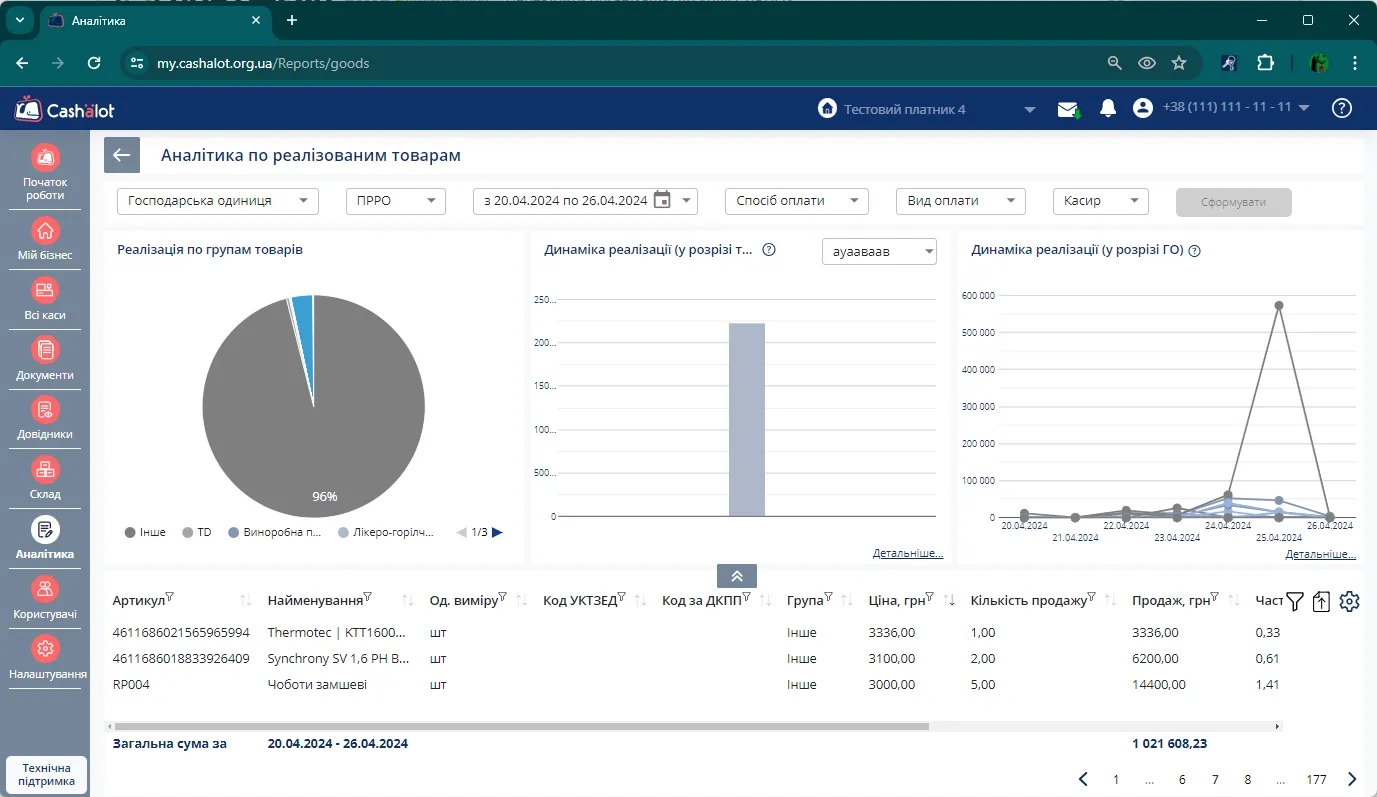
Task: Open the Документи sidebar section
Action: [x=45, y=358]
